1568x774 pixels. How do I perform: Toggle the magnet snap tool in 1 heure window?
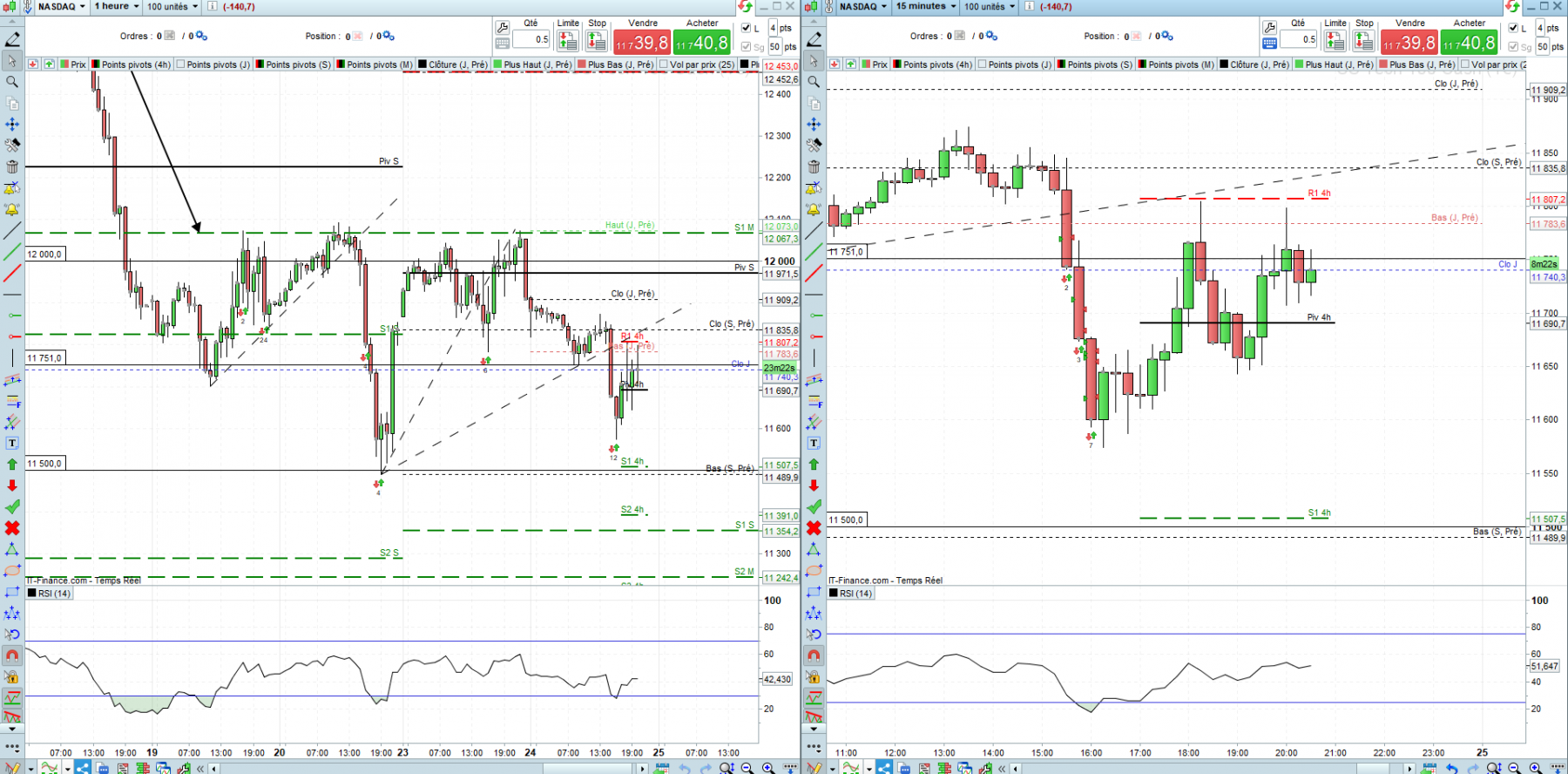click(x=12, y=655)
